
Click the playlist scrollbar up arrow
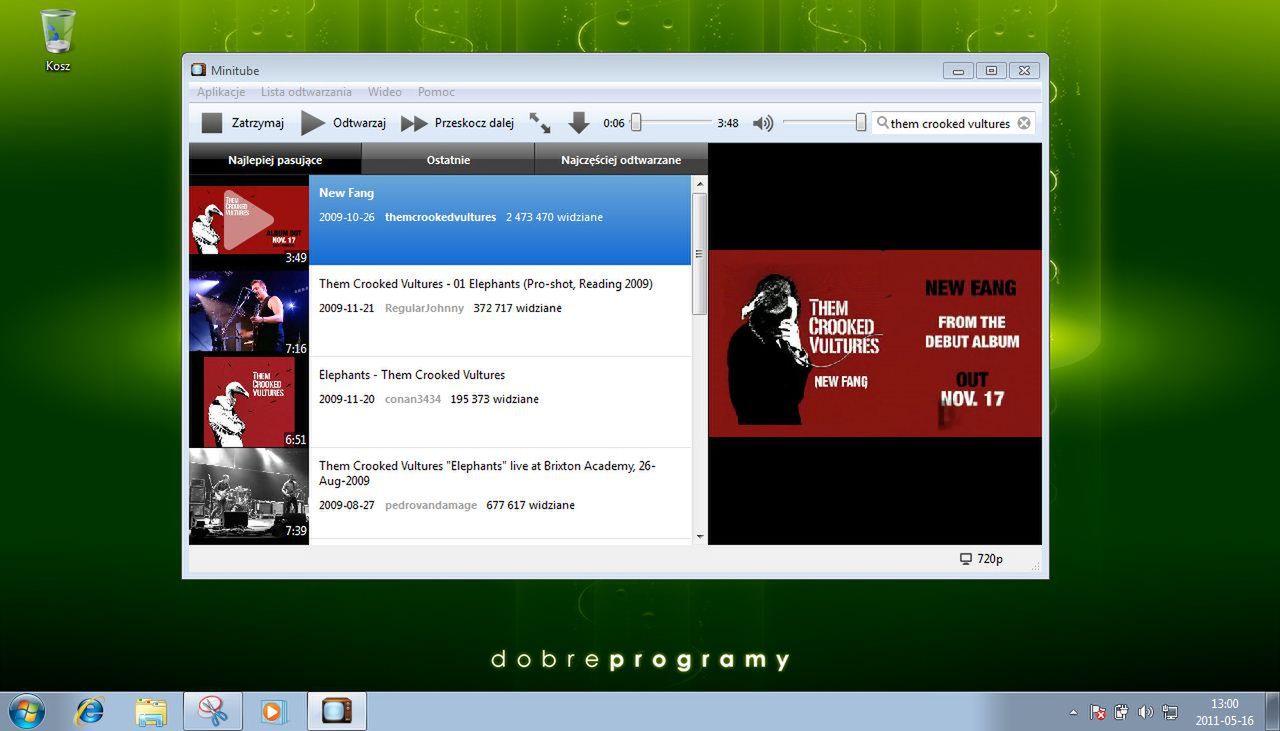click(x=700, y=184)
